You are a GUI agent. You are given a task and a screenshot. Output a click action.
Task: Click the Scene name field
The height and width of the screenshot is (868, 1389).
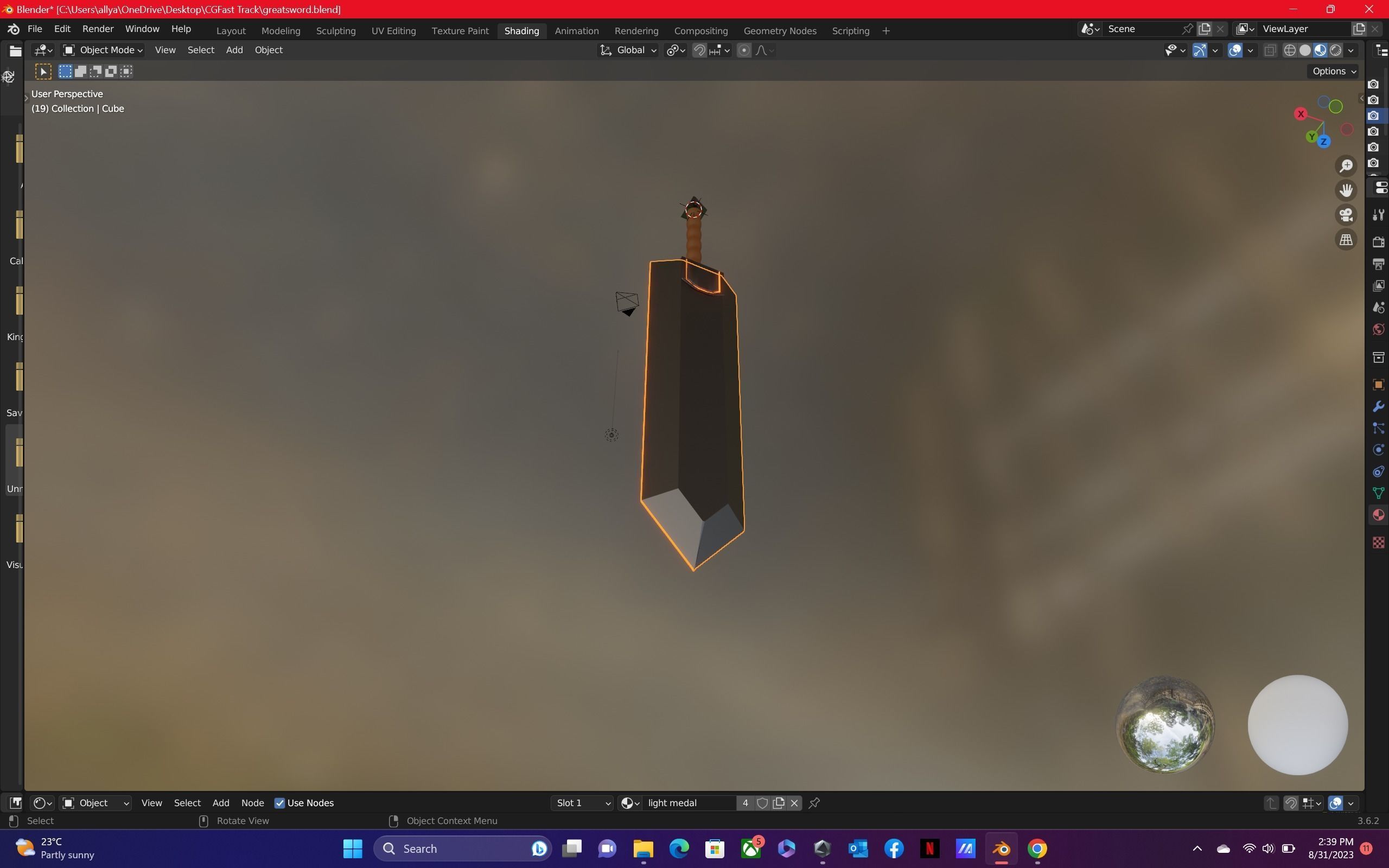tap(1142, 29)
